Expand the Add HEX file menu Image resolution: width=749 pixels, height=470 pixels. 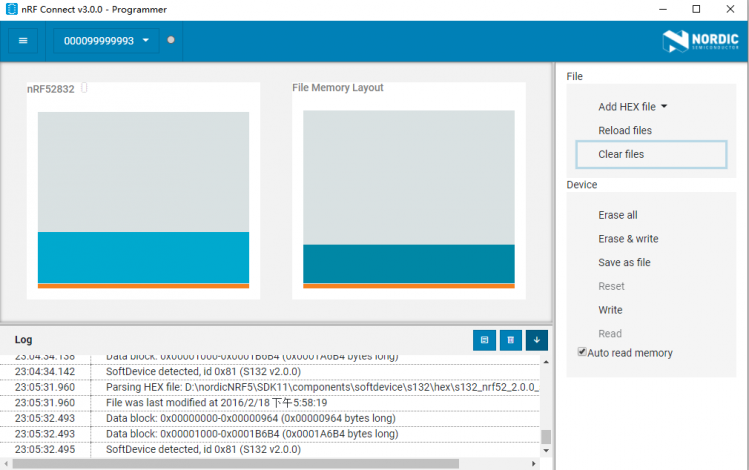(x=632, y=107)
